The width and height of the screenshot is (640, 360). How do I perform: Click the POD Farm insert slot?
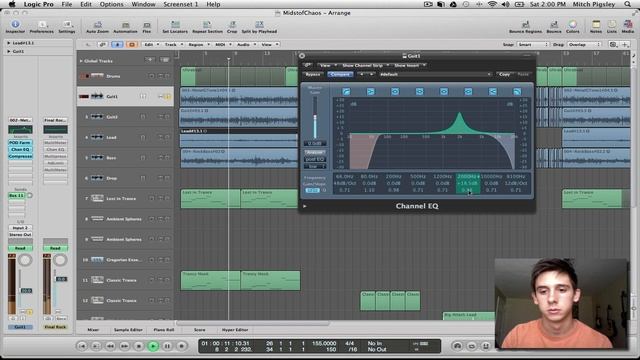pos(20,142)
